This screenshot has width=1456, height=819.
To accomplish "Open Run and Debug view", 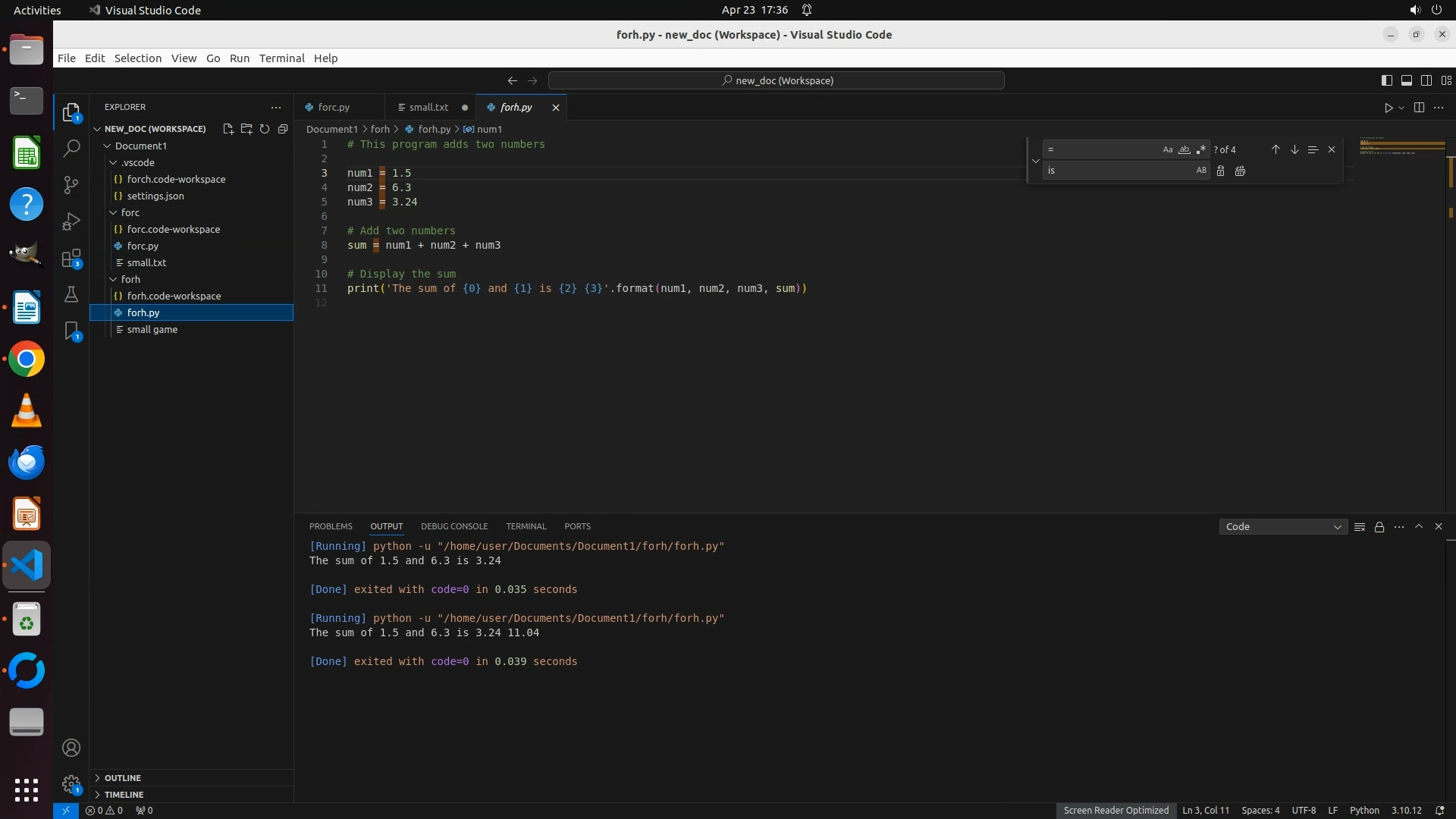I will tap(71, 221).
